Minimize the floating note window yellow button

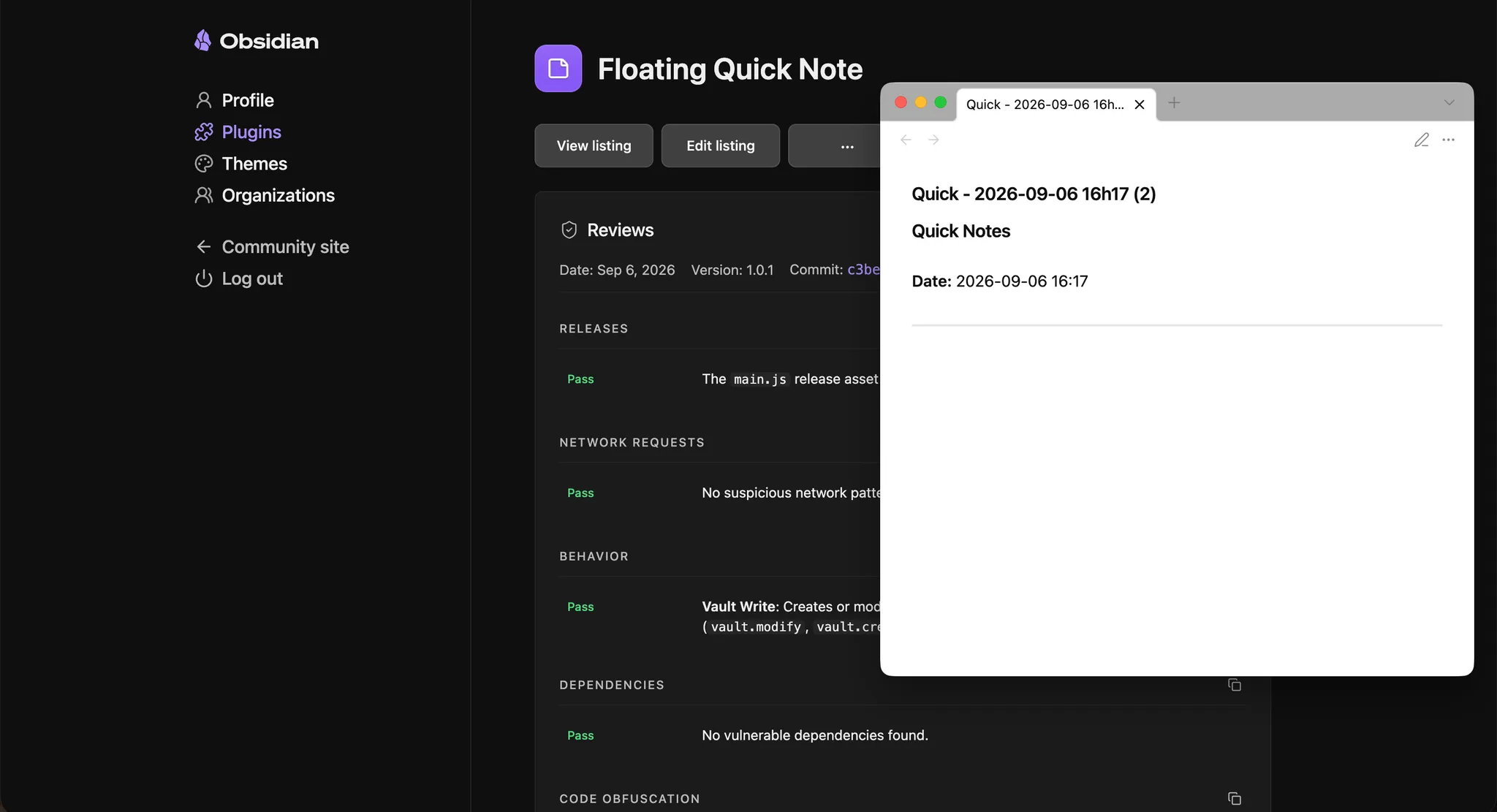(921, 102)
